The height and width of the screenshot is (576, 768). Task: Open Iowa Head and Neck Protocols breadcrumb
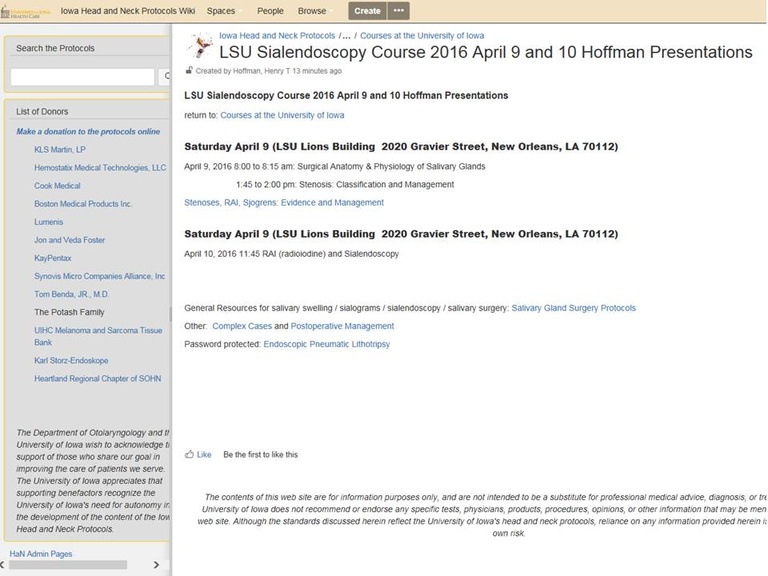tap(277, 36)
